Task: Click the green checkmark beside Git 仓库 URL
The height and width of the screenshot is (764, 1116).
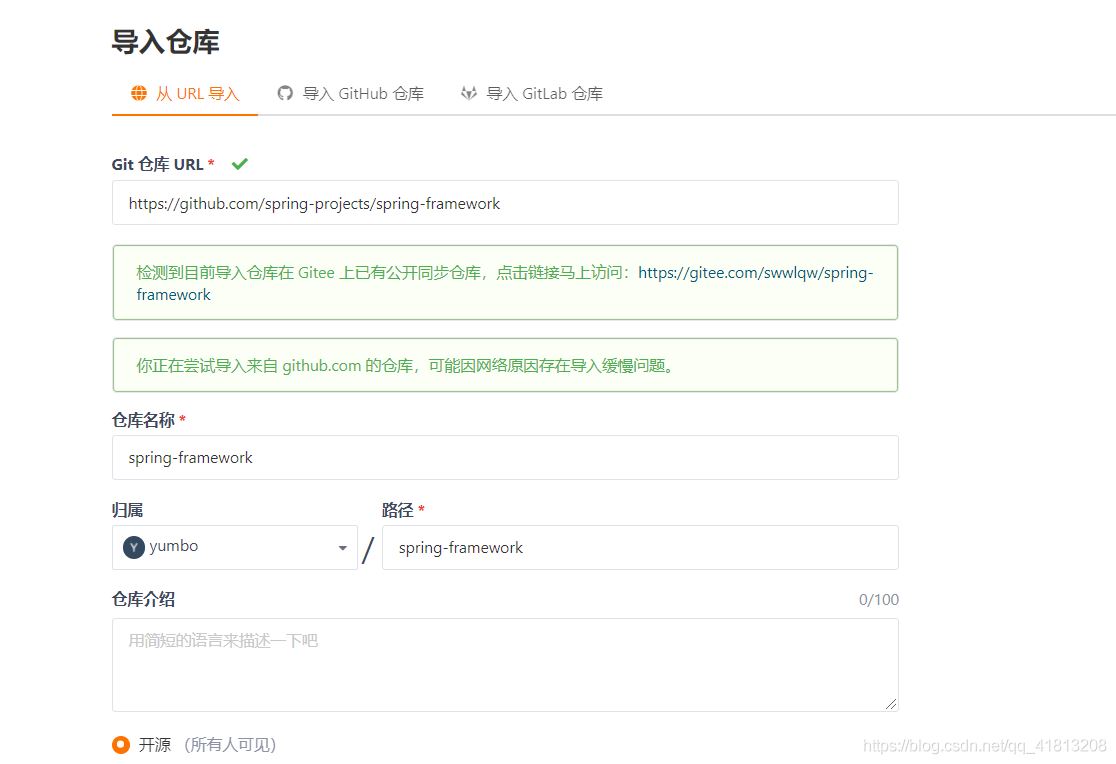Action: (x=239, y=163)
